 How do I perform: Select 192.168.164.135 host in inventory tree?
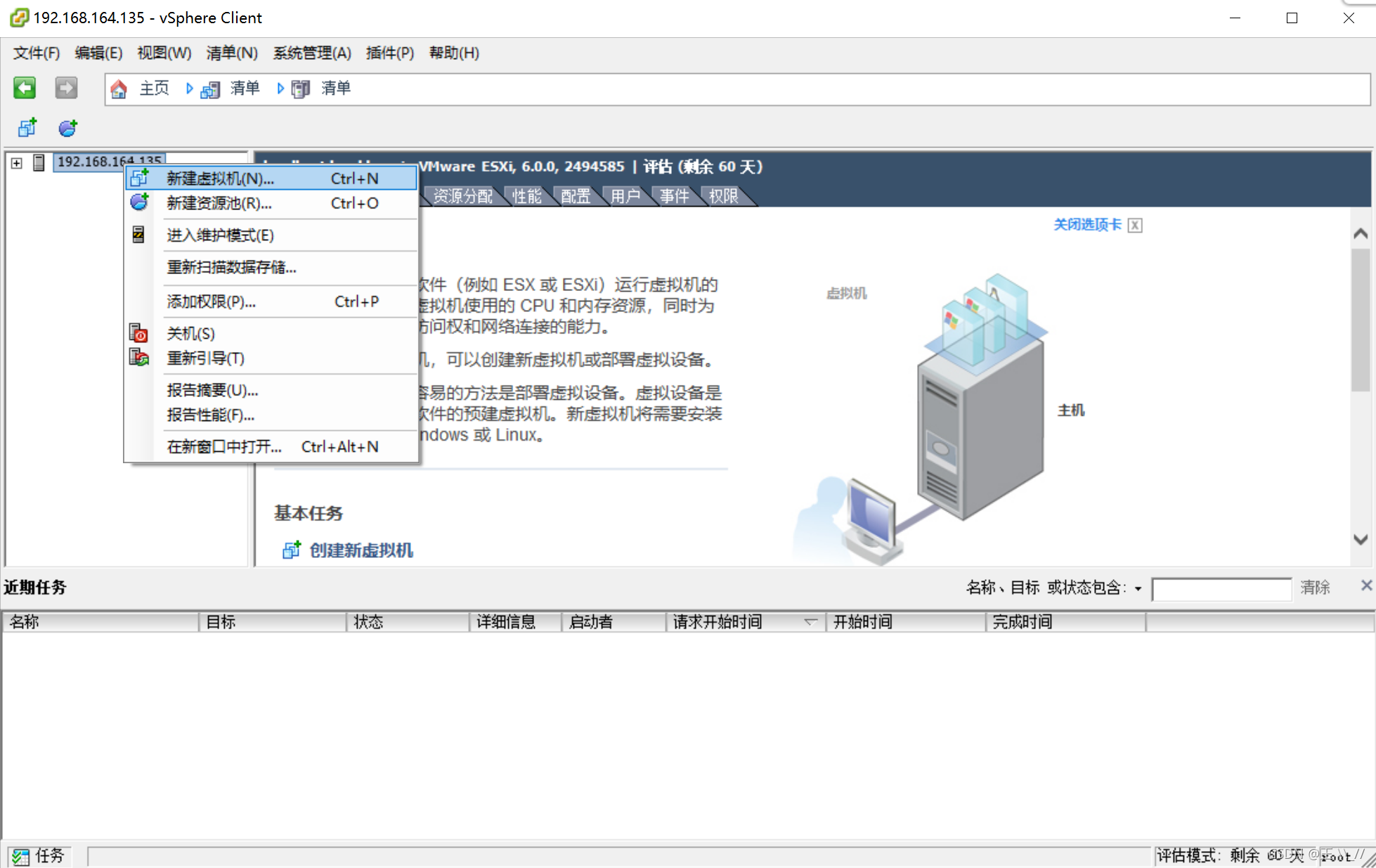coord(109,162)
